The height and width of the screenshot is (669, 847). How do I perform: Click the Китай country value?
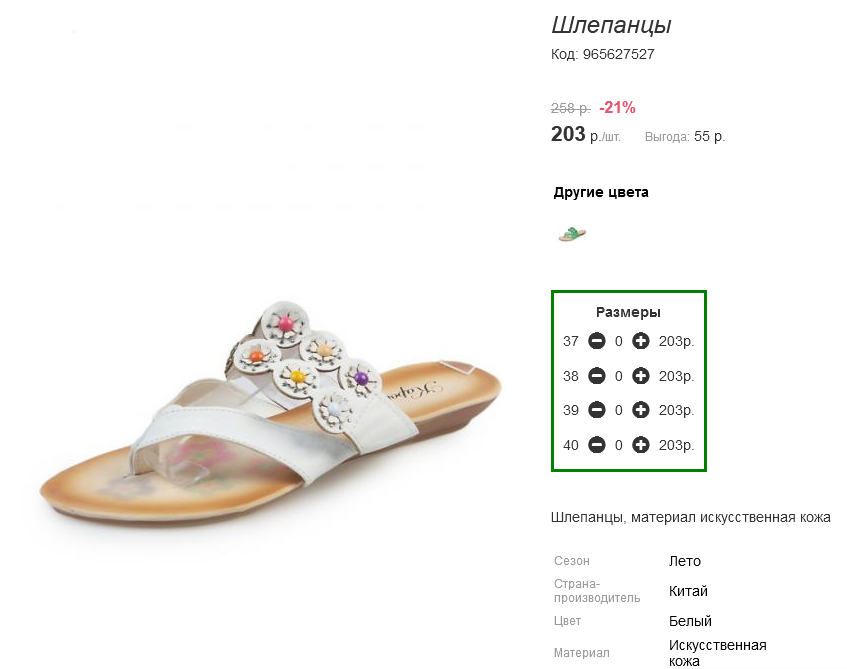[688, 591]
